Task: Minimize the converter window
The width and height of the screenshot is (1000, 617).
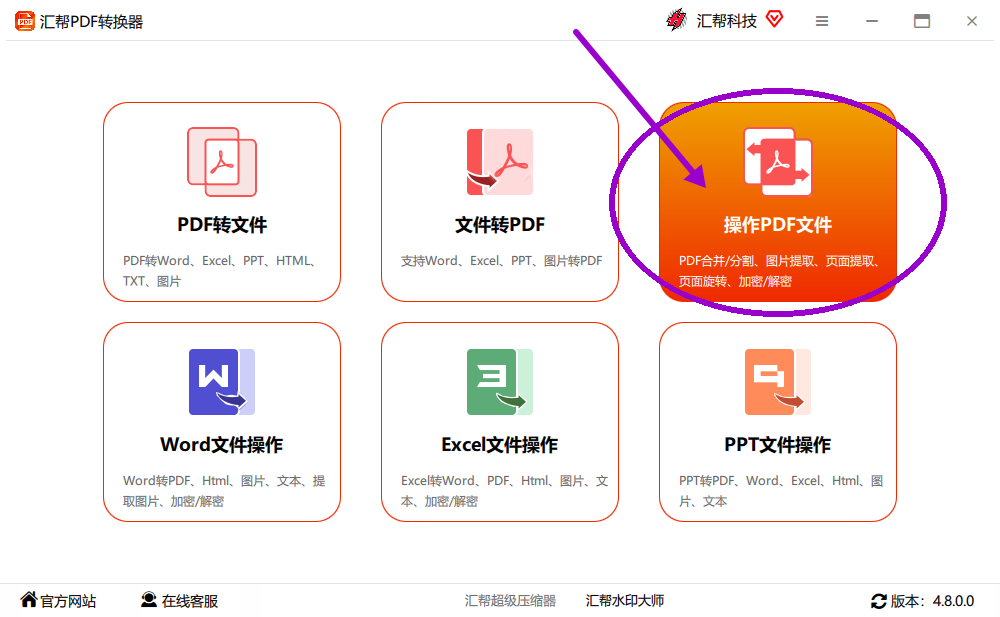Action: point(872,21)
